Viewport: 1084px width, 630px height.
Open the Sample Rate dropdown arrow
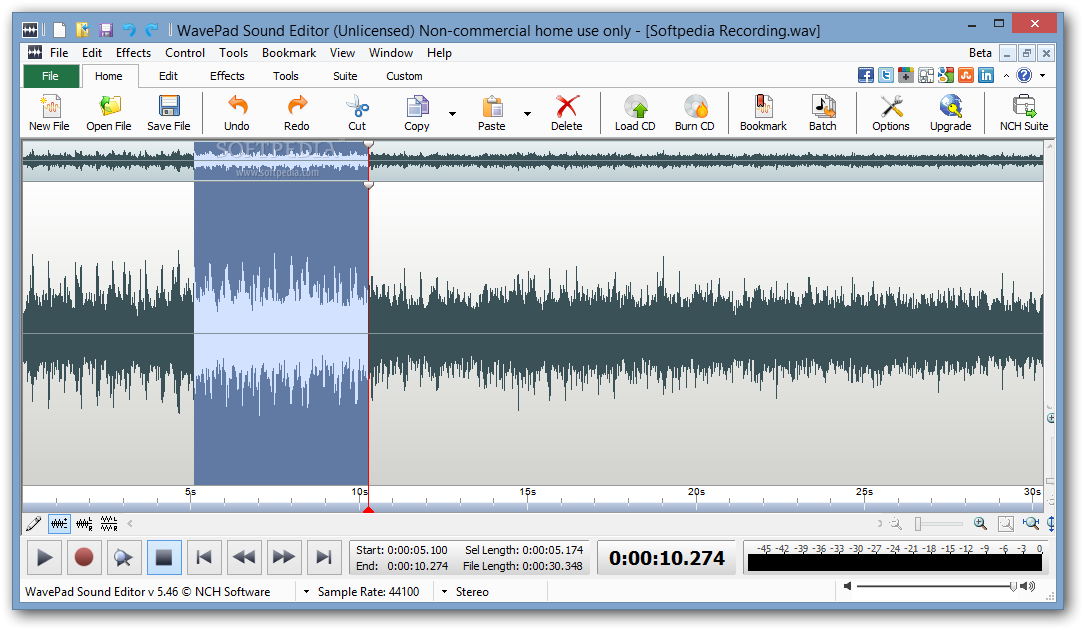click(x=306, y=591)
